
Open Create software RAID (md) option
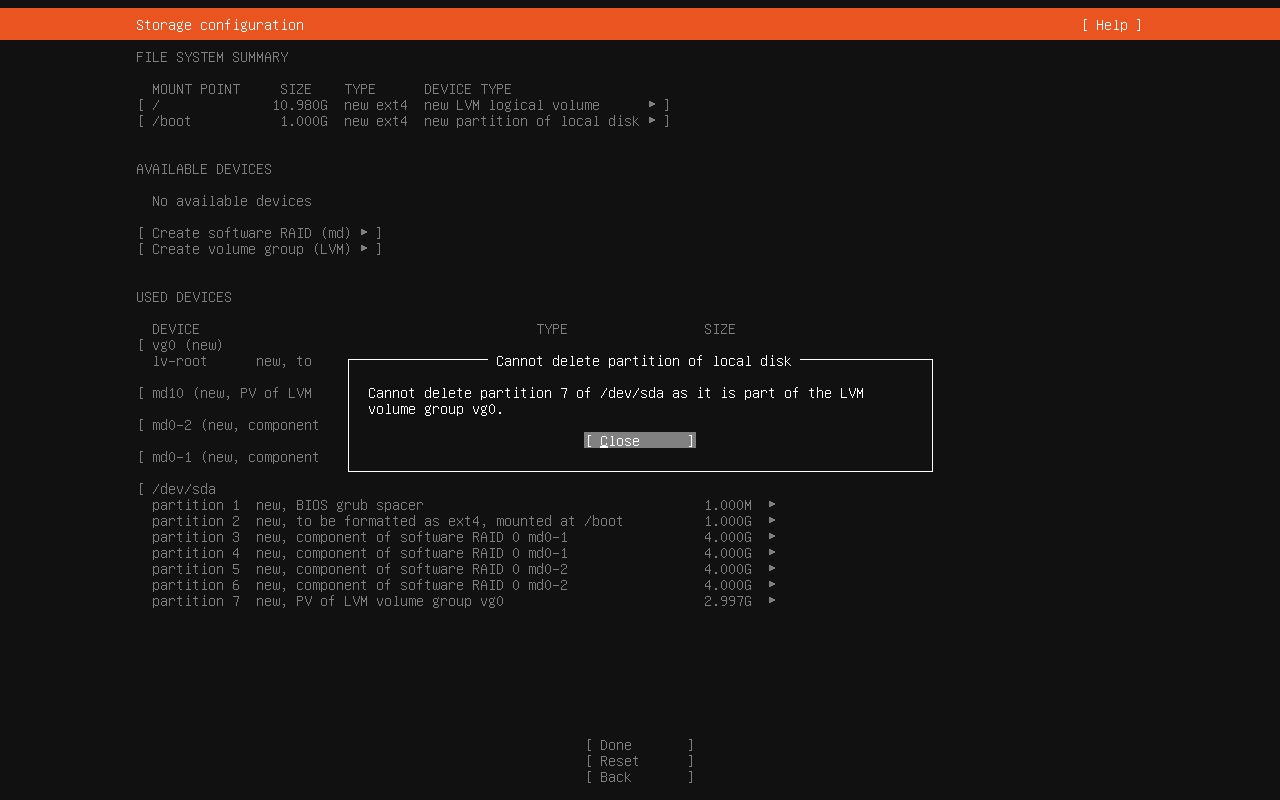(260, 233)
